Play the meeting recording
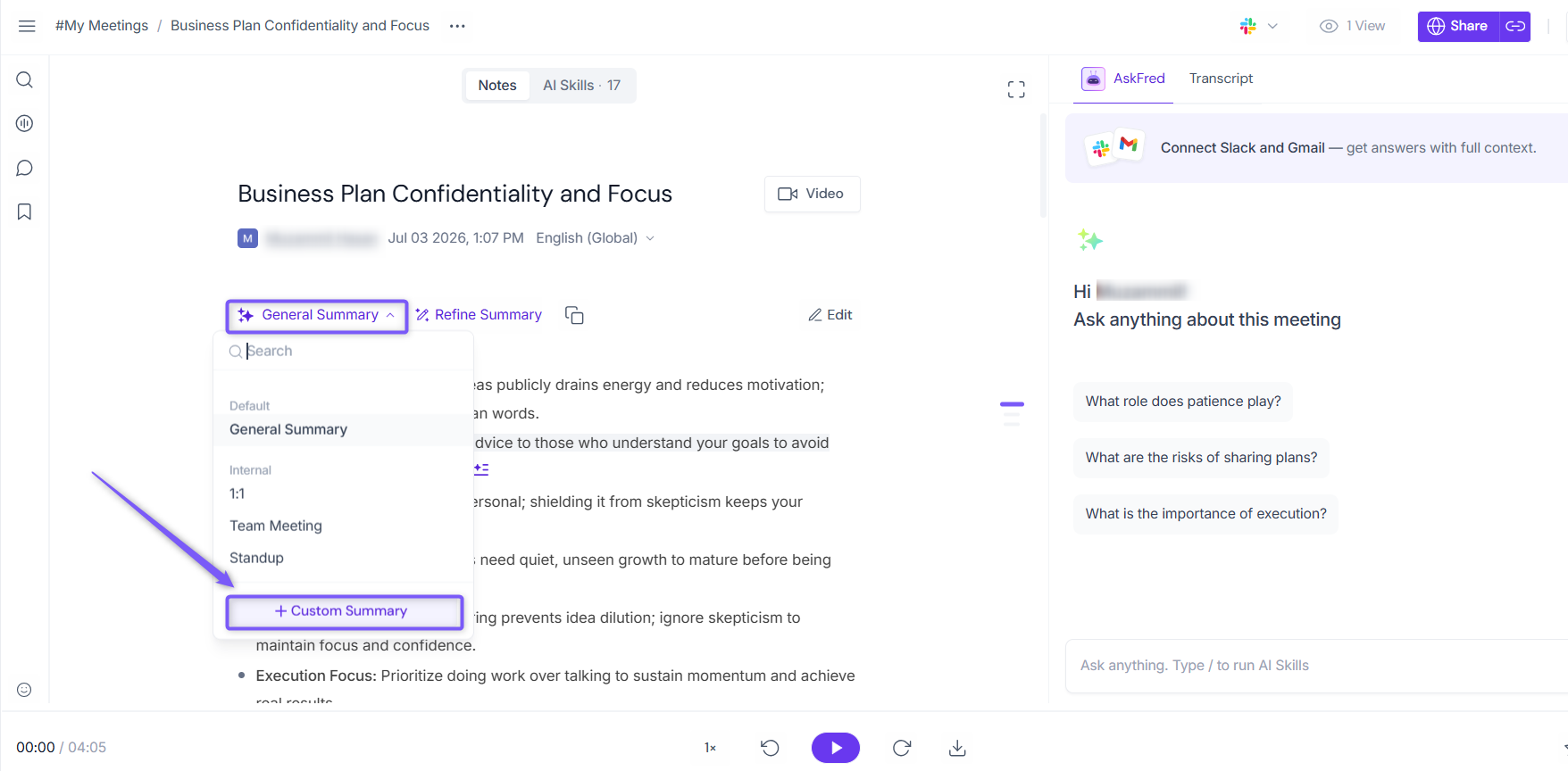This screenshot has width=1568, height=771. [x=836, y=748]
